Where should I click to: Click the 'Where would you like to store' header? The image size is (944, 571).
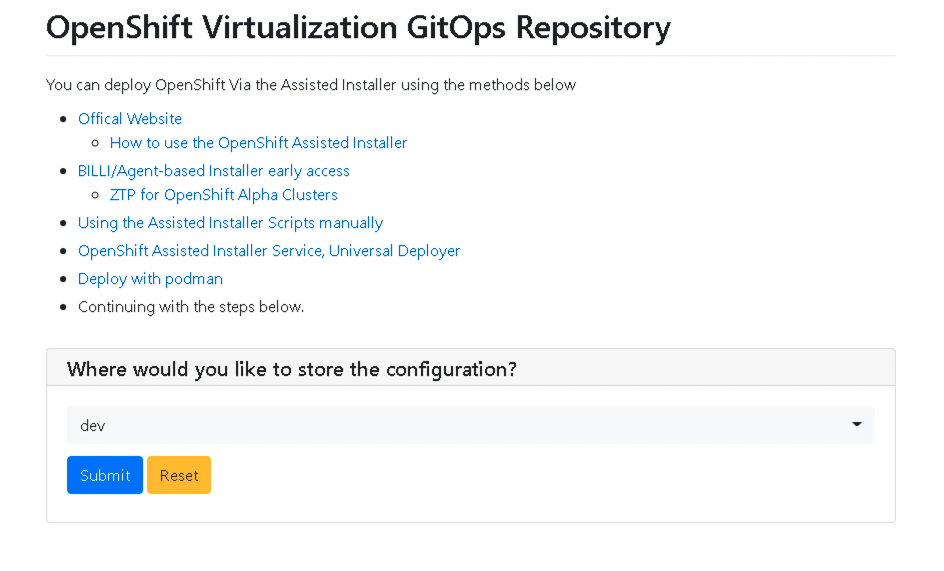(292, 369)
